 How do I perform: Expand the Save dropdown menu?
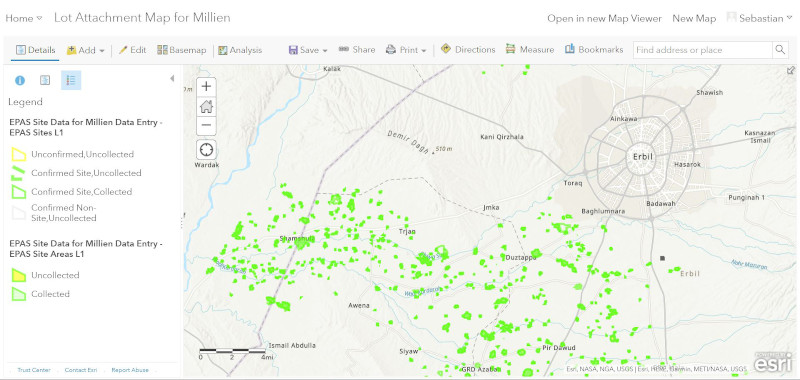click(x=308, y=50)
